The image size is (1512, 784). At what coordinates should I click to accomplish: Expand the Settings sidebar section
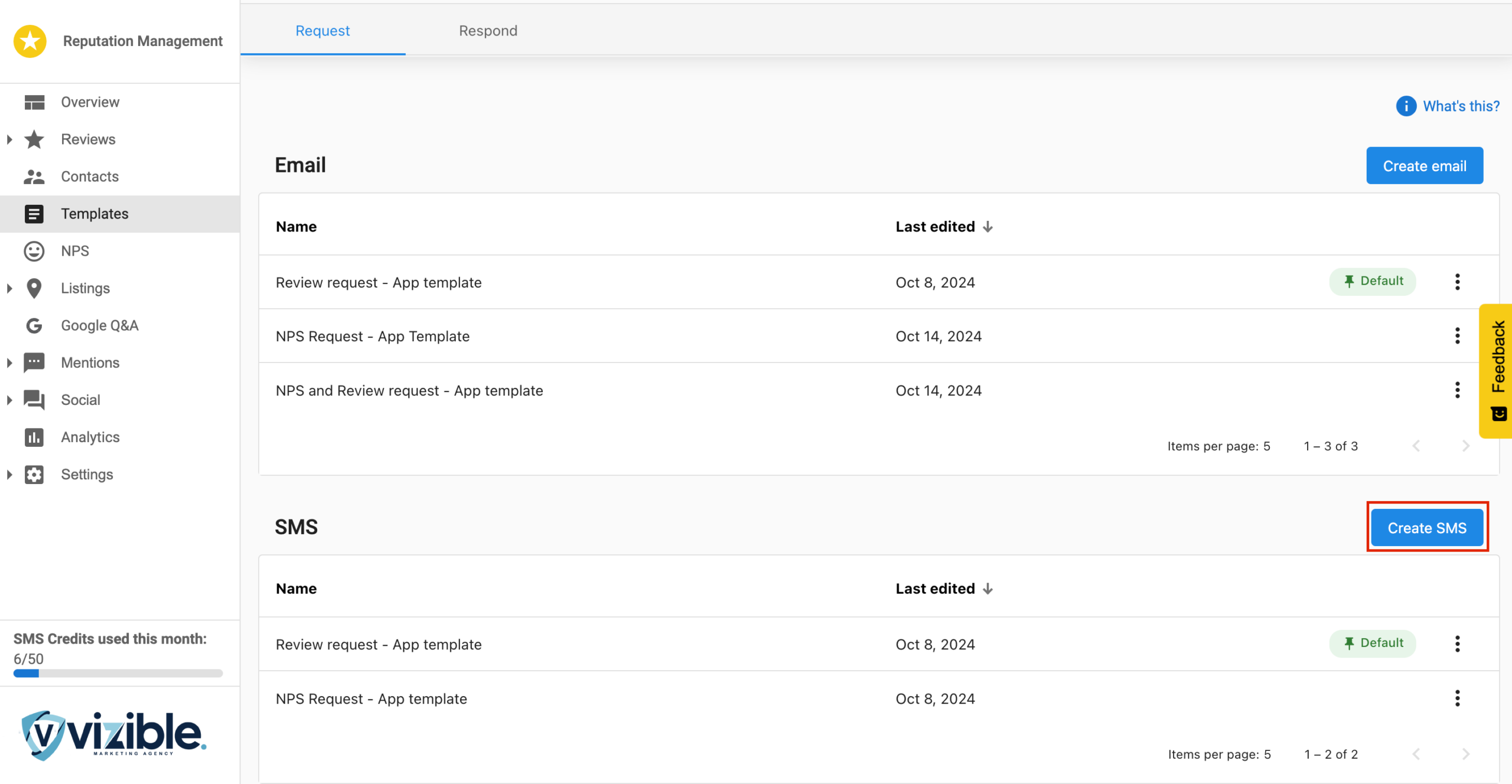tap(9, 475)
